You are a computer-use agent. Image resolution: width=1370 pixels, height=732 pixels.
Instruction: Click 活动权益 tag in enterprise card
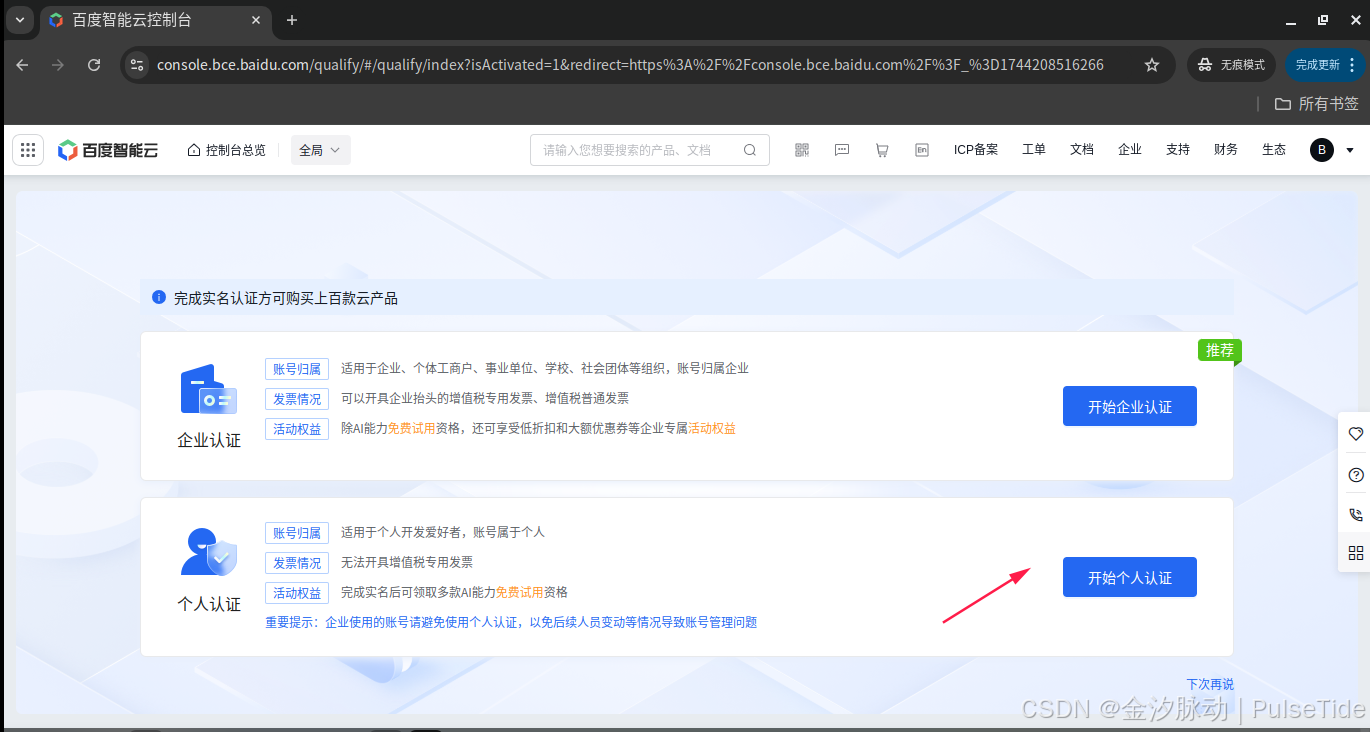[x=297, y=429]
